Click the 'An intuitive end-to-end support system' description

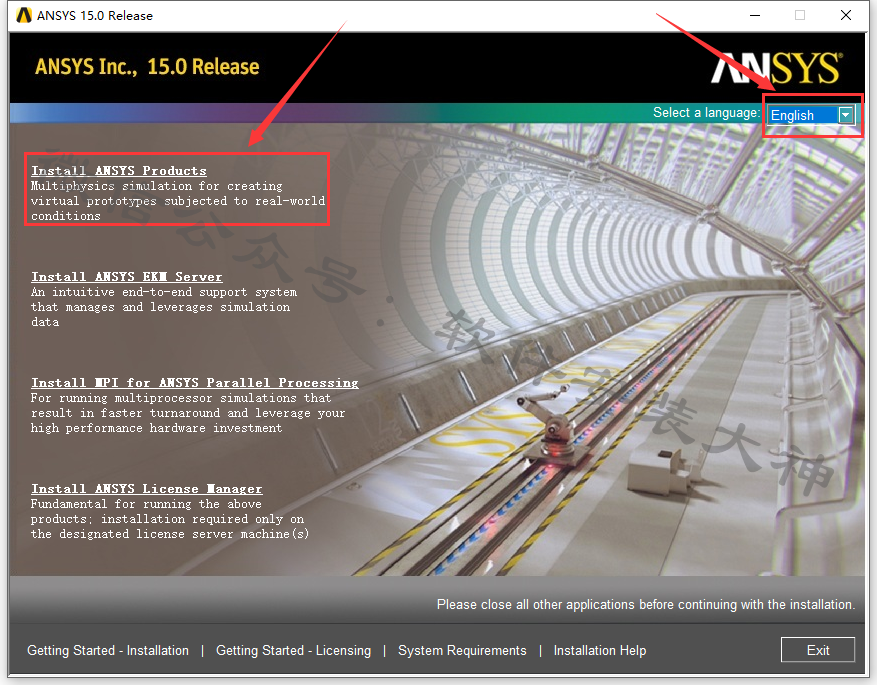tap(164, 307)
